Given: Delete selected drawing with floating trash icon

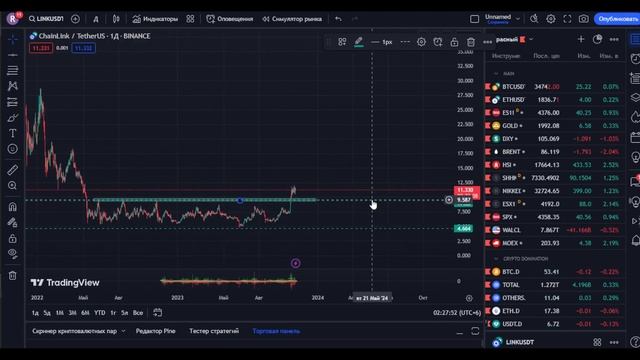Looking at the screenshot, I should pyautogui.click(x=471, y=42).
